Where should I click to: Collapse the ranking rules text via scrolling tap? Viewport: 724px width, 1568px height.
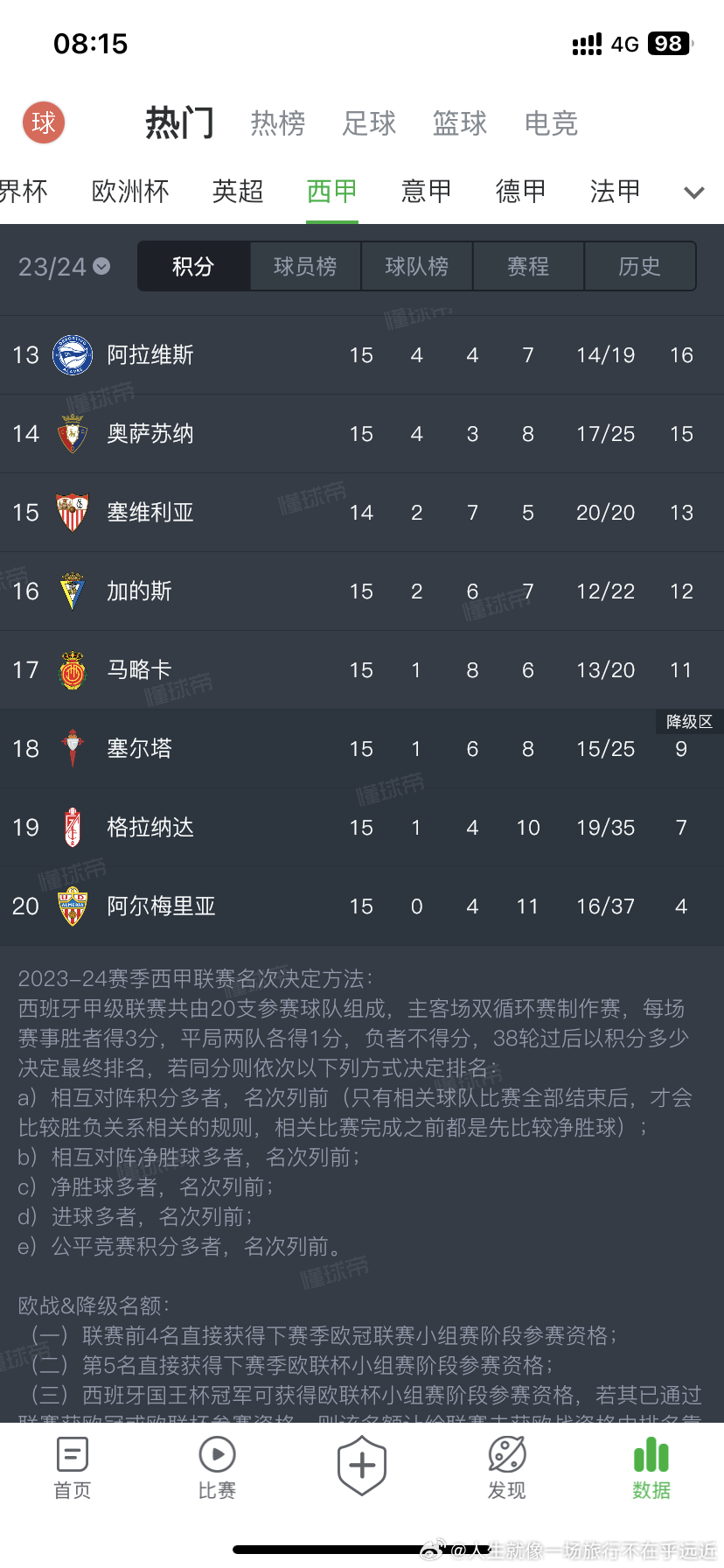(362, 1094)
